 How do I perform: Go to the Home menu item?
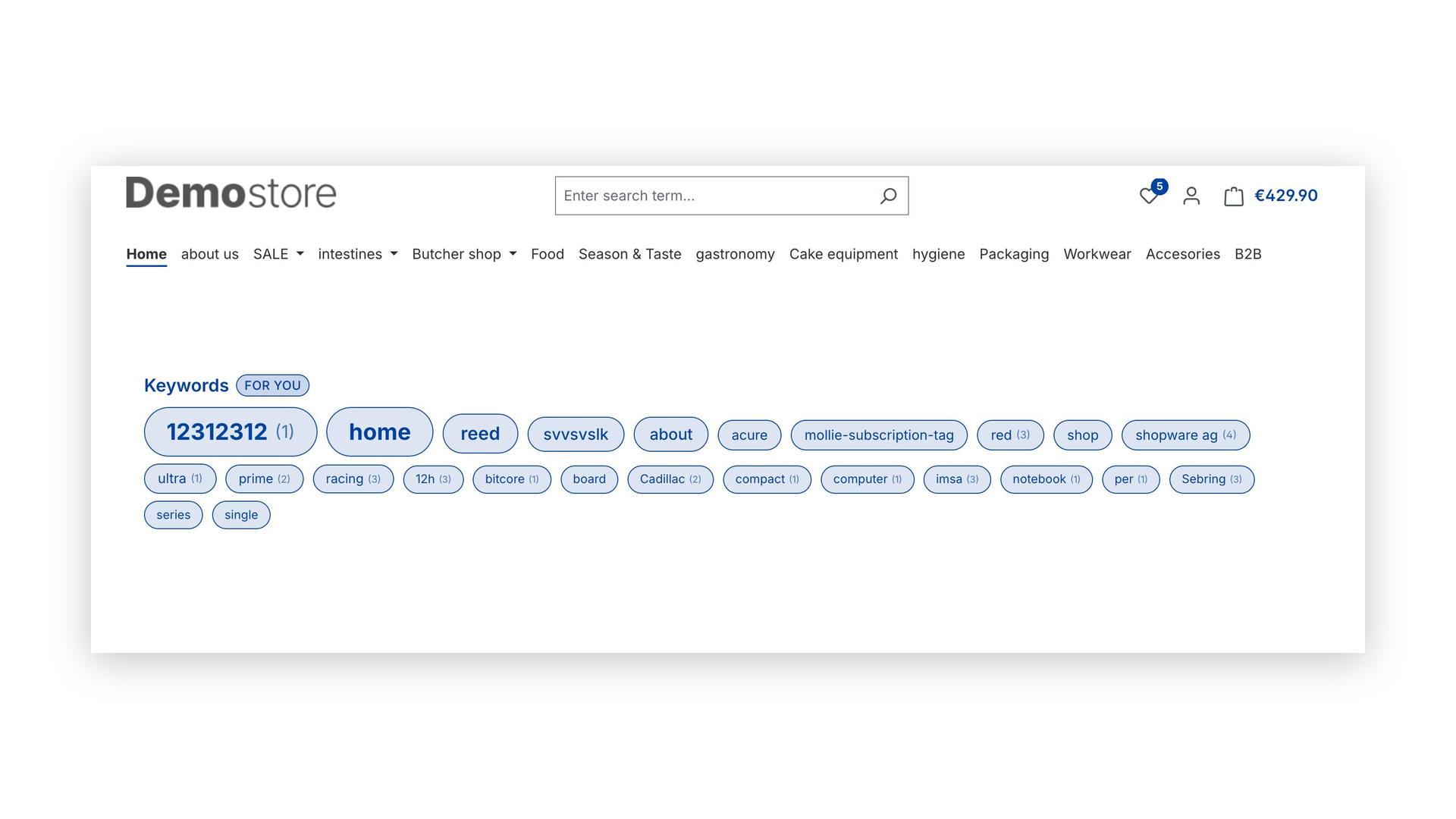coord(146,254)
